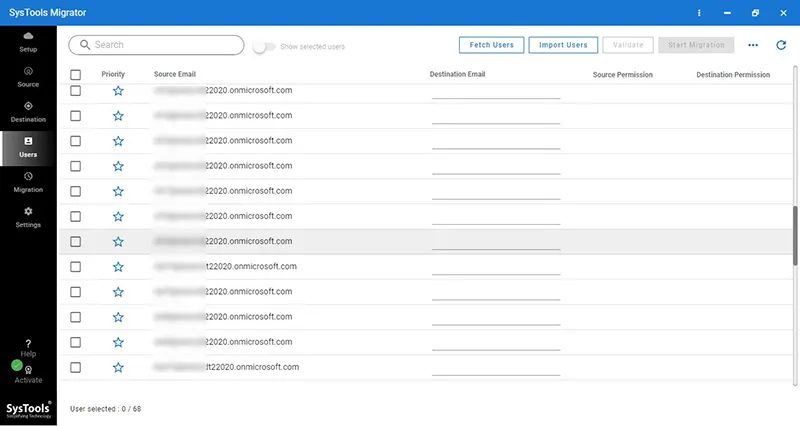Image resolution: width=800 pixels, height=426 pixels.
Task: Click the user list vertical scrollbar thumb
Action: coord(795,236)
